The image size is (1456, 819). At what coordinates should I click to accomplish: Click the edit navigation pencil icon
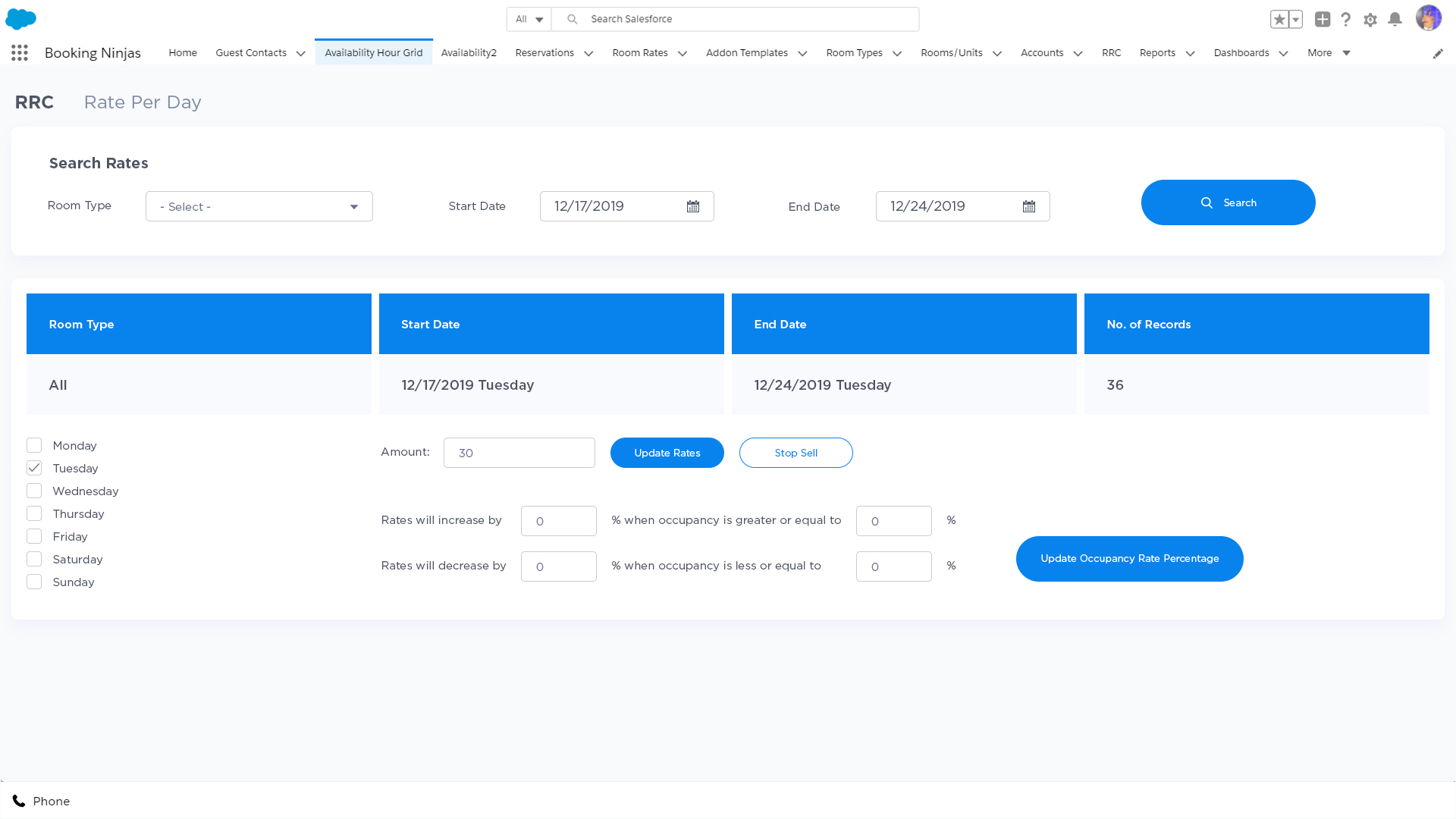(1438, 53)
